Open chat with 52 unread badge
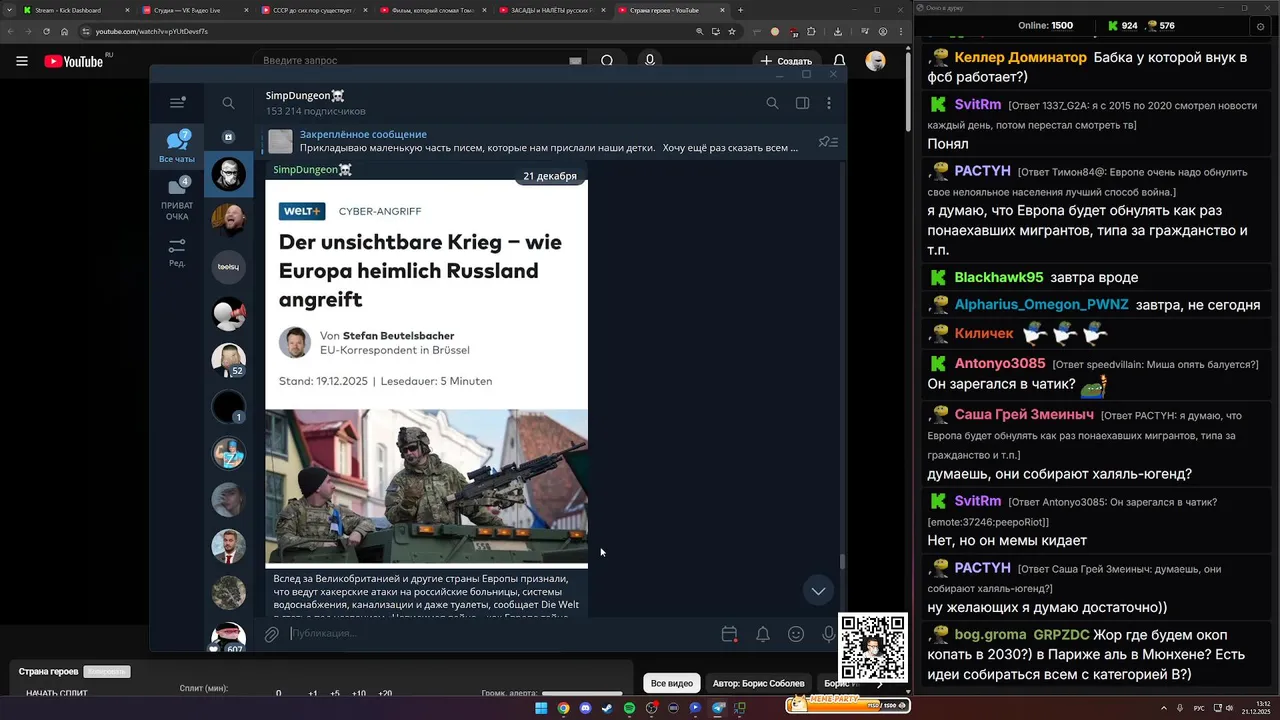The height and width of the screenshot is (720, 1280). [228, 360]
